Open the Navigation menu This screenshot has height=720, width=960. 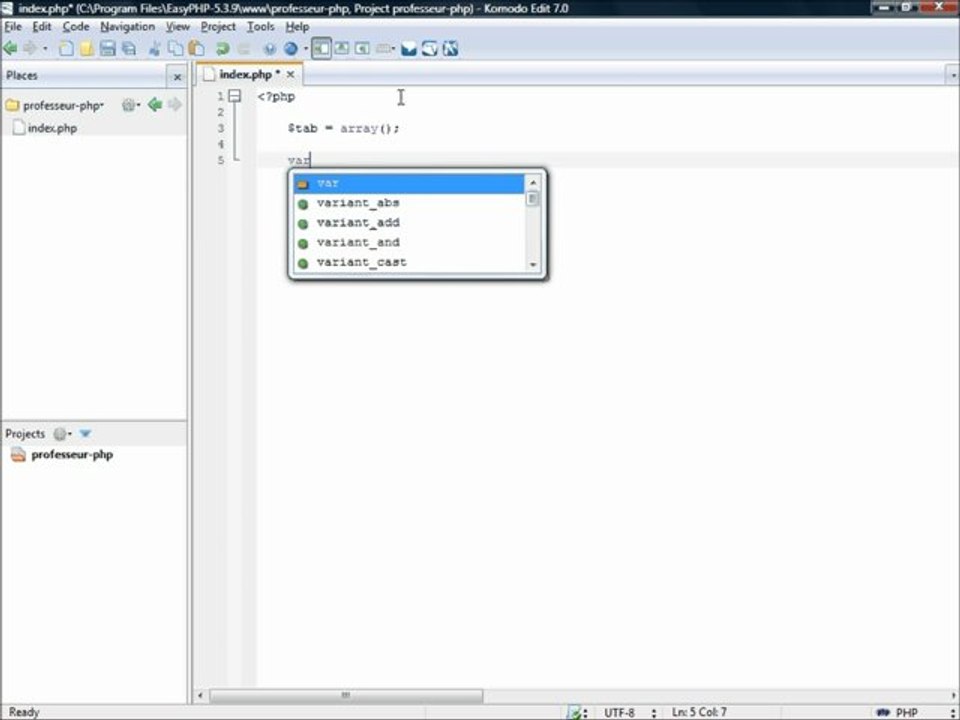127,26
